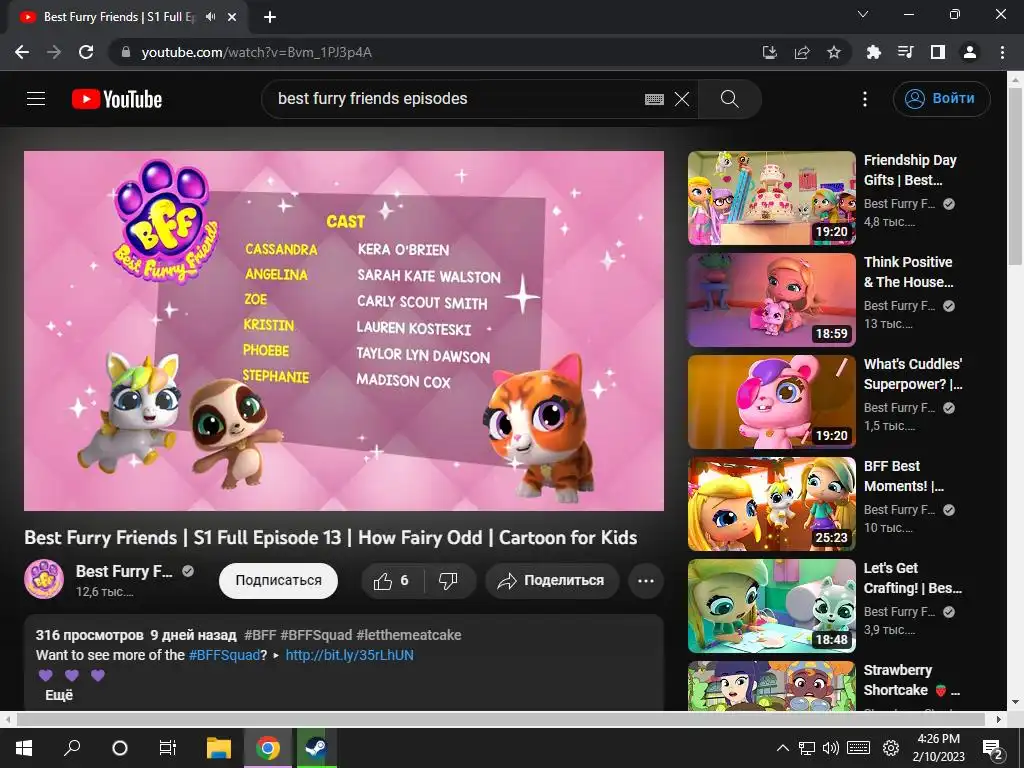Viewport: 1024px width, 768px height.
Task: Click the install app icon in address bar
Action: point(770,52)
